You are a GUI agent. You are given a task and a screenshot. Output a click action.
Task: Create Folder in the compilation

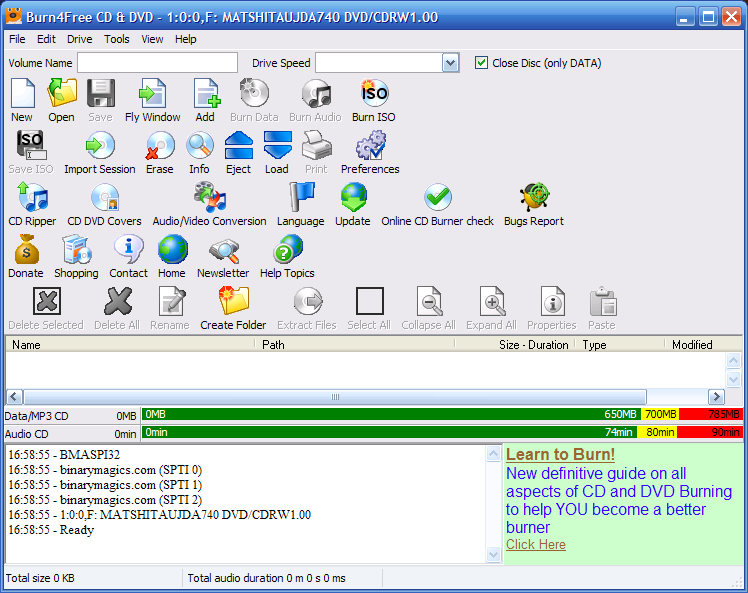(x=234, y=302)
